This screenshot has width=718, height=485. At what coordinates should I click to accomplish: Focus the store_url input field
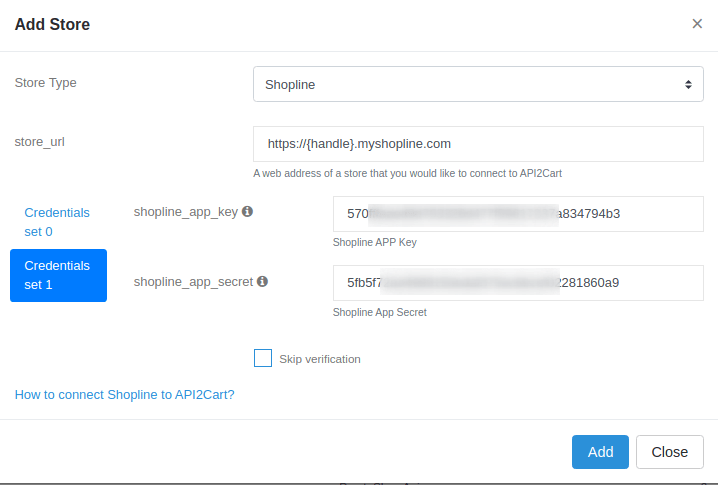click(x=478, y=144)
